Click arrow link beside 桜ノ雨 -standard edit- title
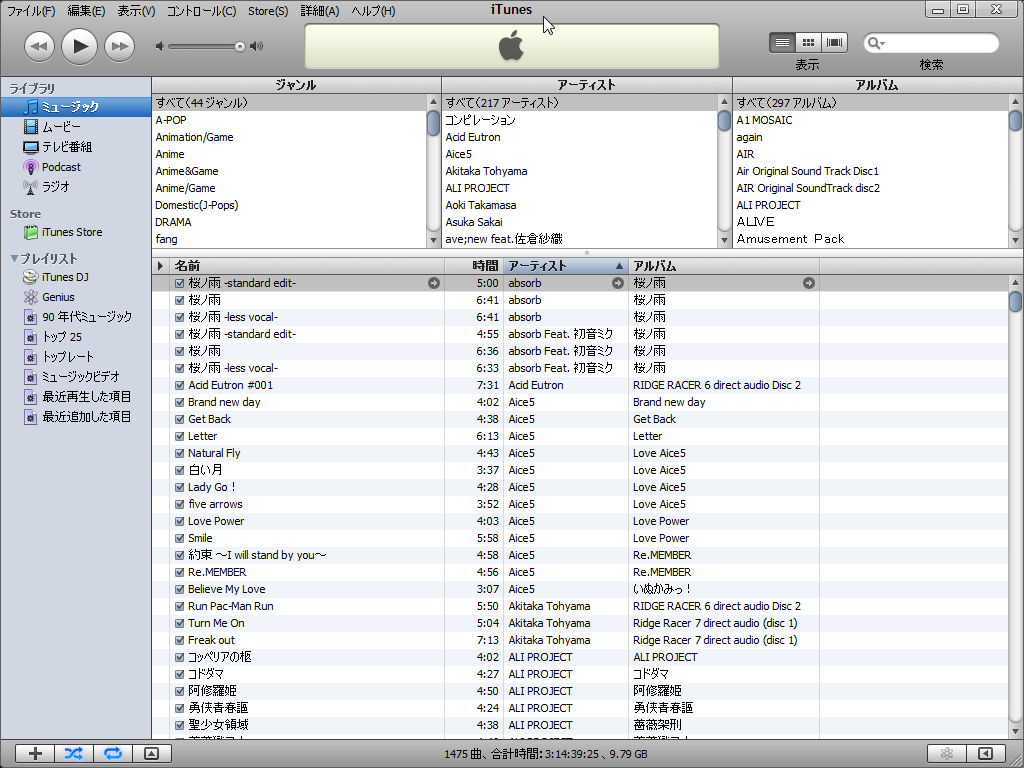Screen dimensions: 1024x768 coord(434,283)
